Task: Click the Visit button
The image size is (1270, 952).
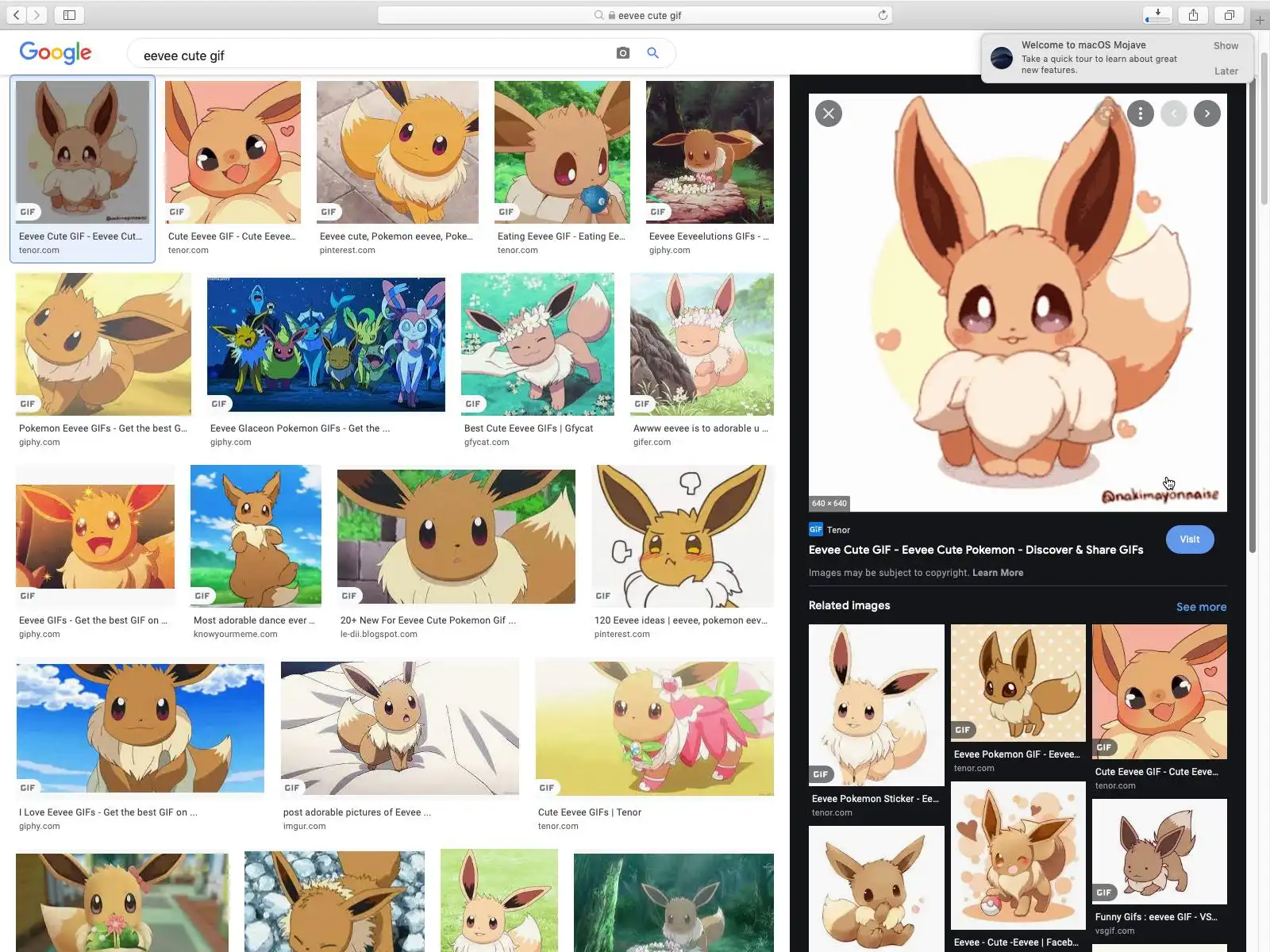Action: pyautogui.click(x=1190, y=539)
